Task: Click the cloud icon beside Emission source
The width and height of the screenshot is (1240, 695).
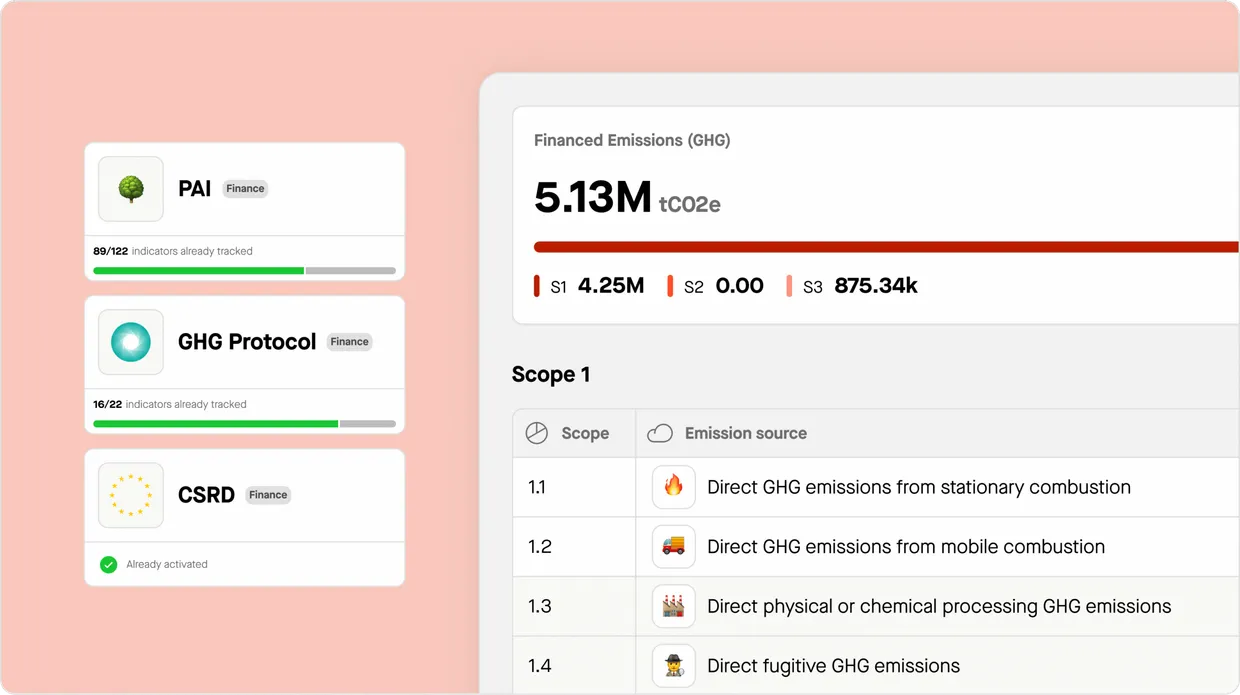Action: click(x=660, y=433)
